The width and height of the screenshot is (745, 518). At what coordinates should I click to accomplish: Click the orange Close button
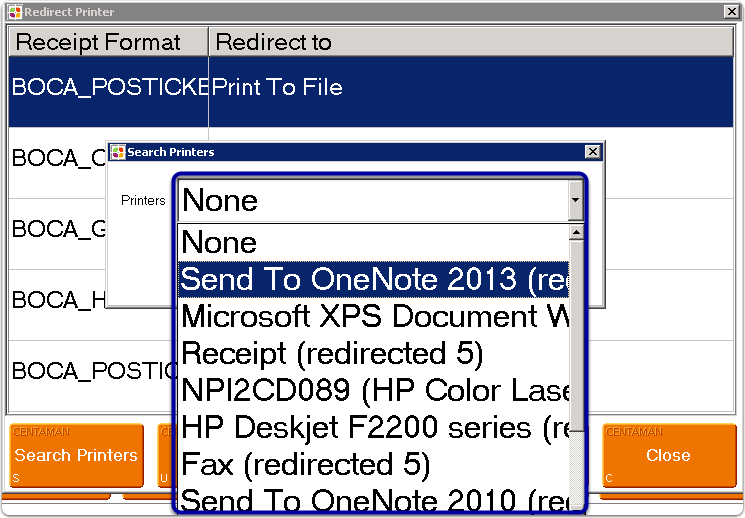669,455
